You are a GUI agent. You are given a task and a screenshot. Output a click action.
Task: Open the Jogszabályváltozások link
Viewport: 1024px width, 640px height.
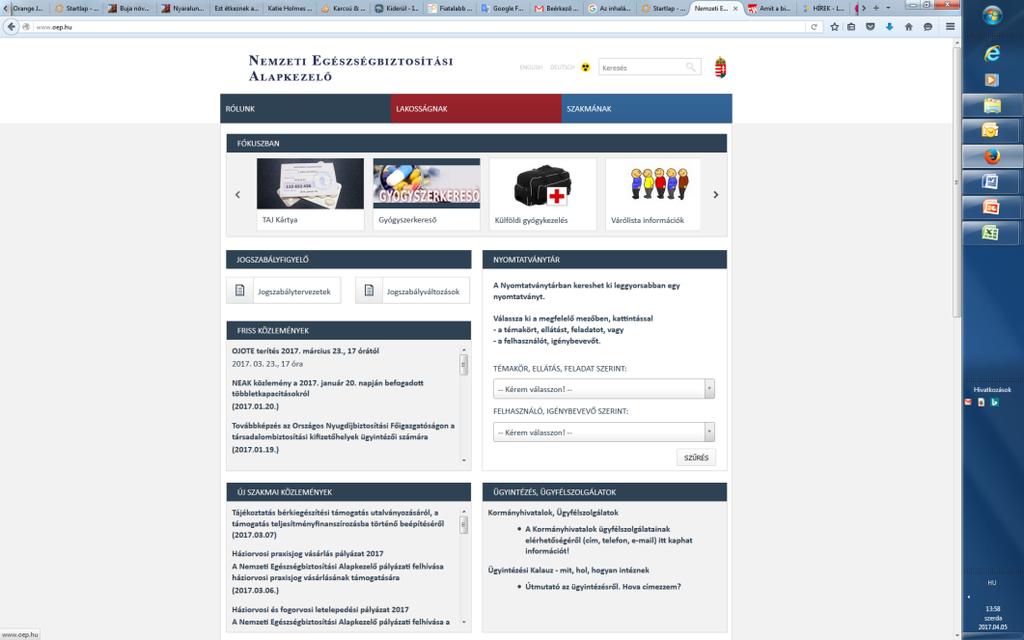pos(412,291)
